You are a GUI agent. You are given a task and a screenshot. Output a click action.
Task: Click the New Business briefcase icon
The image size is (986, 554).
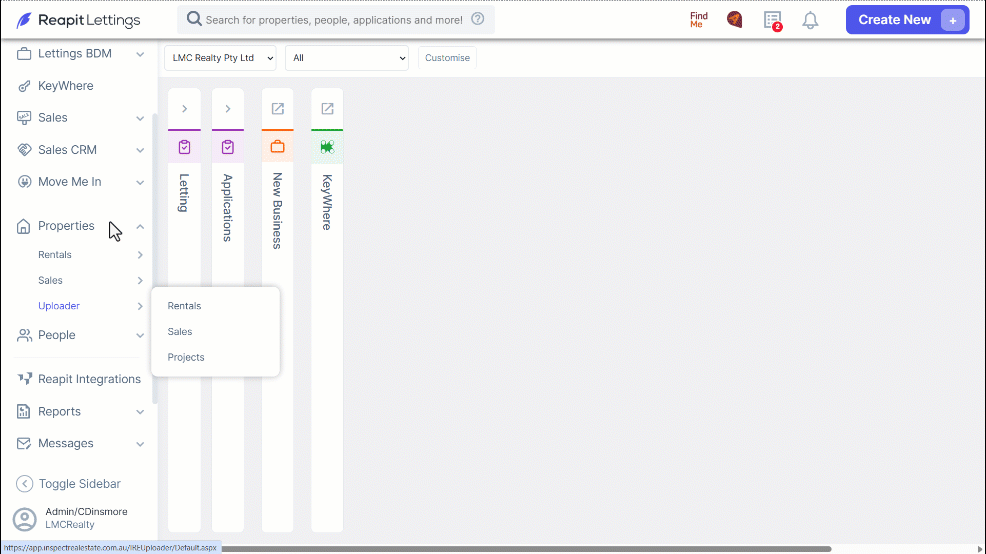277,147
